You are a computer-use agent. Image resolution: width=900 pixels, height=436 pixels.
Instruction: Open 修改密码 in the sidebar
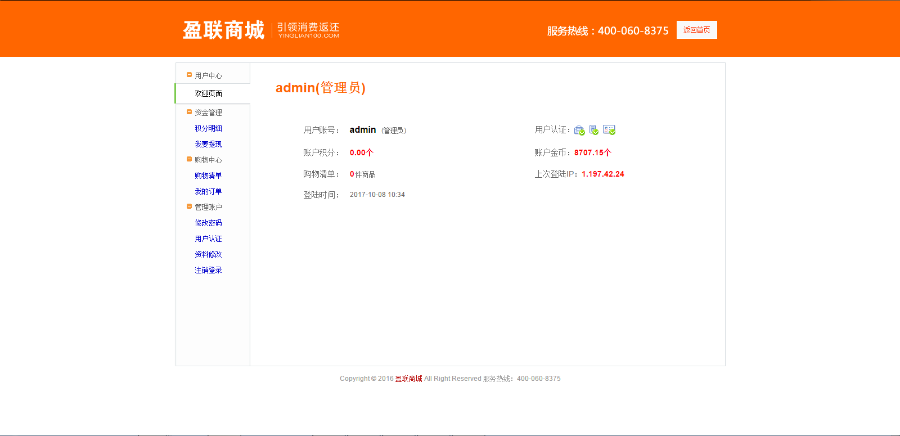click(208, 223)
